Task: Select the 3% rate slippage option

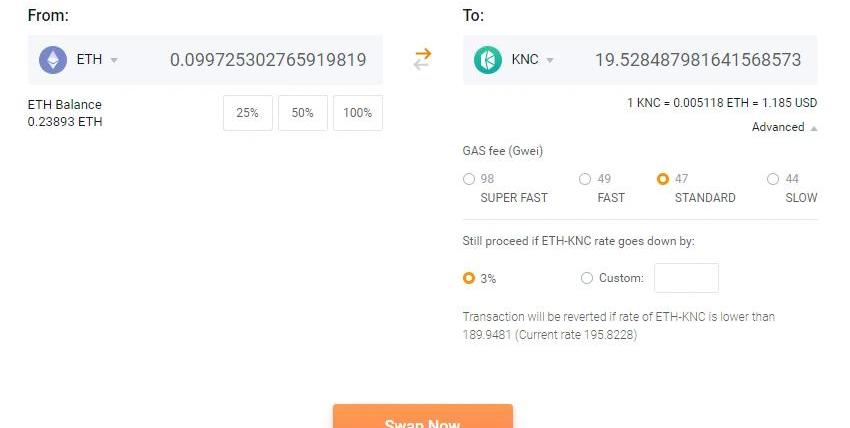Action: click(x=469, y=278)
